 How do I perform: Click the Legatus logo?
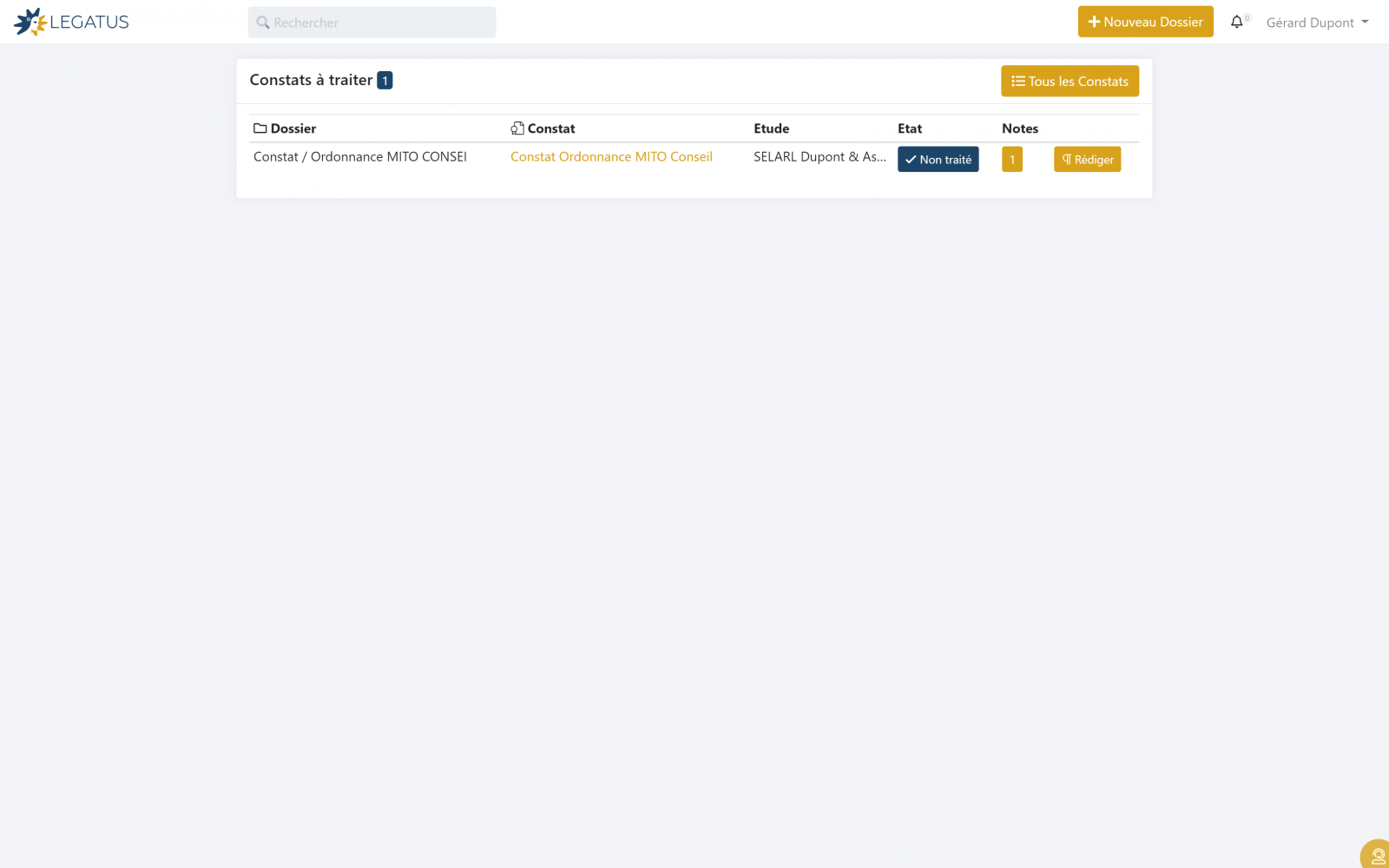71,22
